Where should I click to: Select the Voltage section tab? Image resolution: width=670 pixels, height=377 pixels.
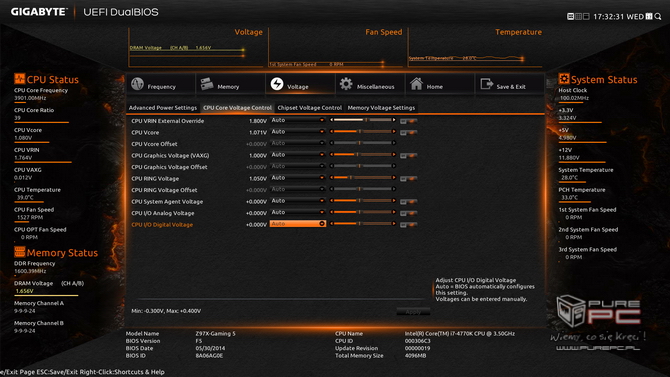pos(300,84)
